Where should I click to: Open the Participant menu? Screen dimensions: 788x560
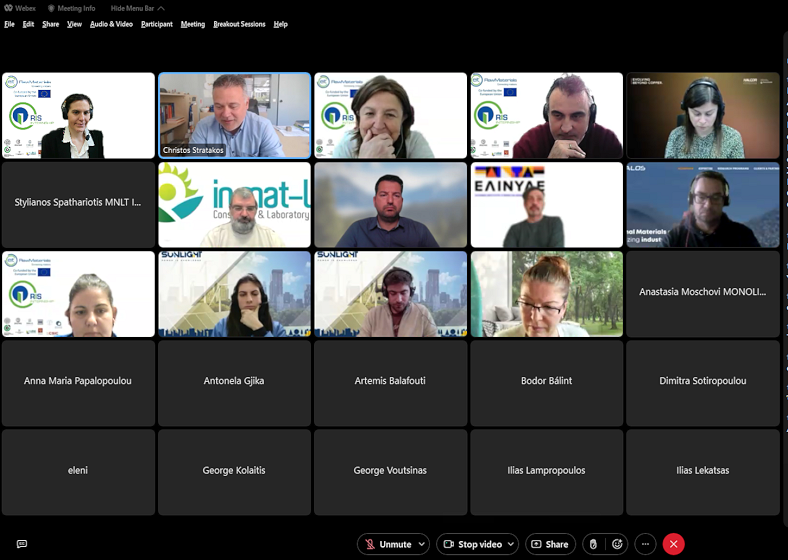pyautogui.click(x=156, y=24)
